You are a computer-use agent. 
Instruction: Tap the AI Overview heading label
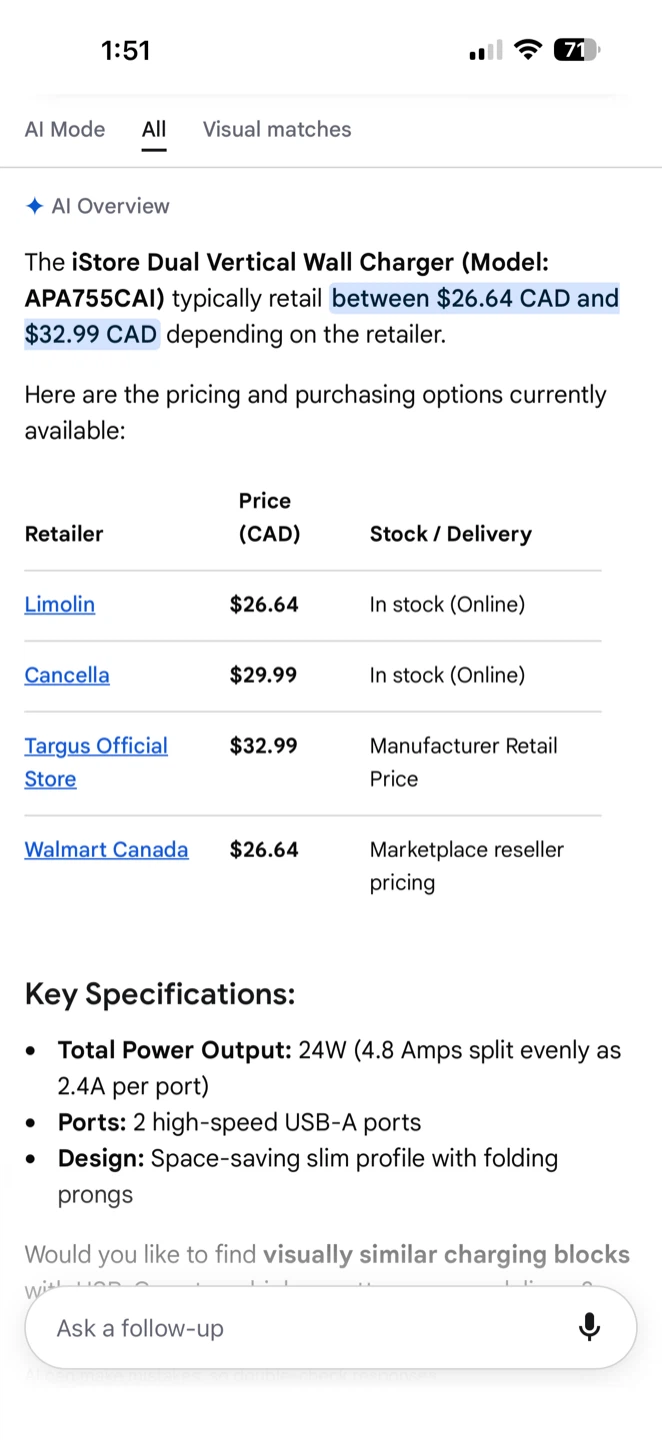(x=110, y=206)
